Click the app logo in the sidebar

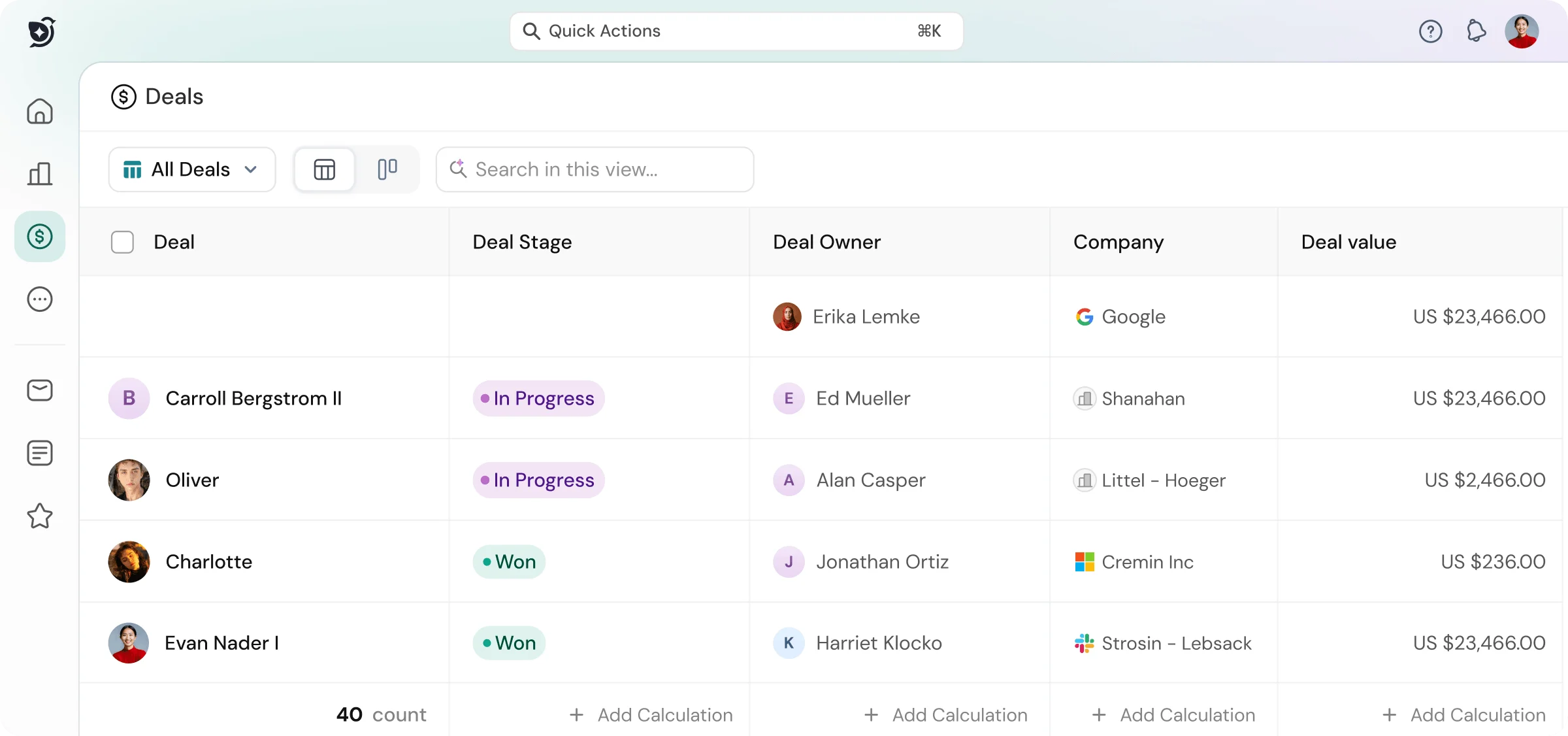pos(42,31)
